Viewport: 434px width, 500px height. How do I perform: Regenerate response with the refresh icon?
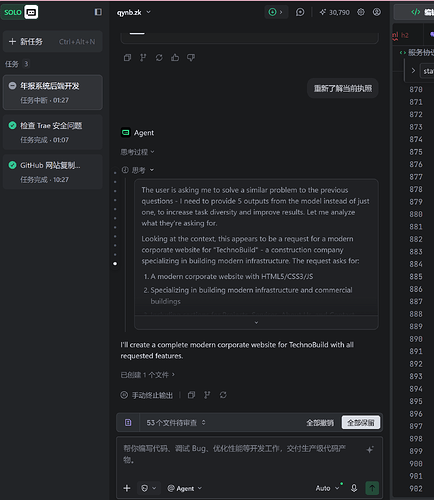pos(159,58)
